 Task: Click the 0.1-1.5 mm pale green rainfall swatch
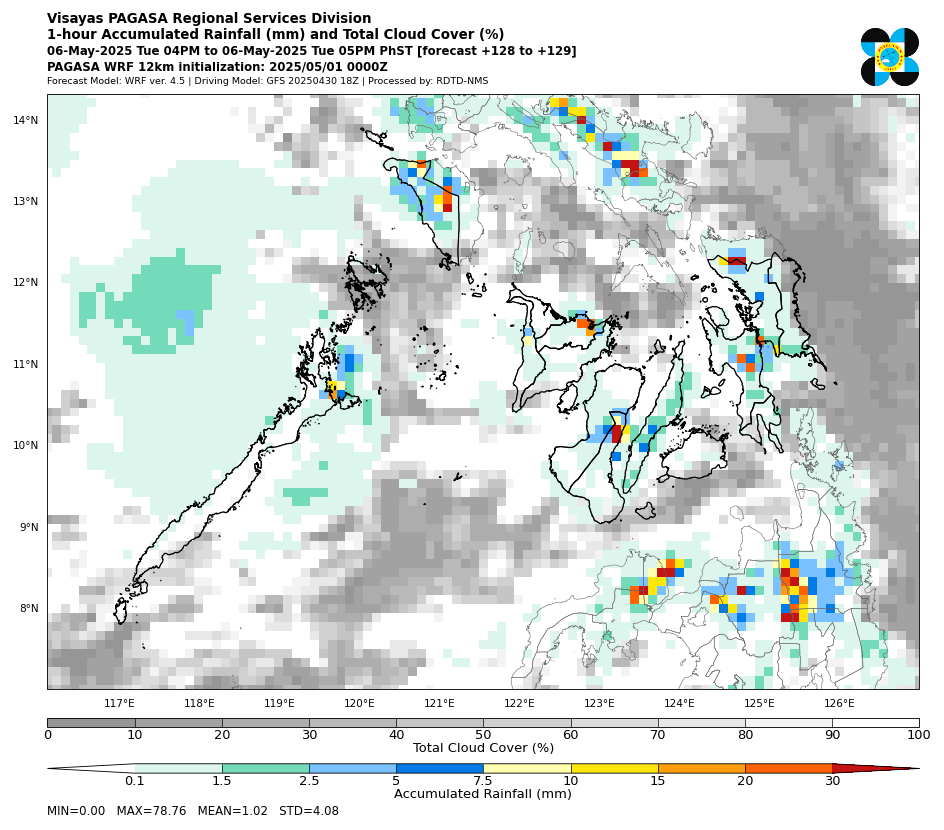178,769
